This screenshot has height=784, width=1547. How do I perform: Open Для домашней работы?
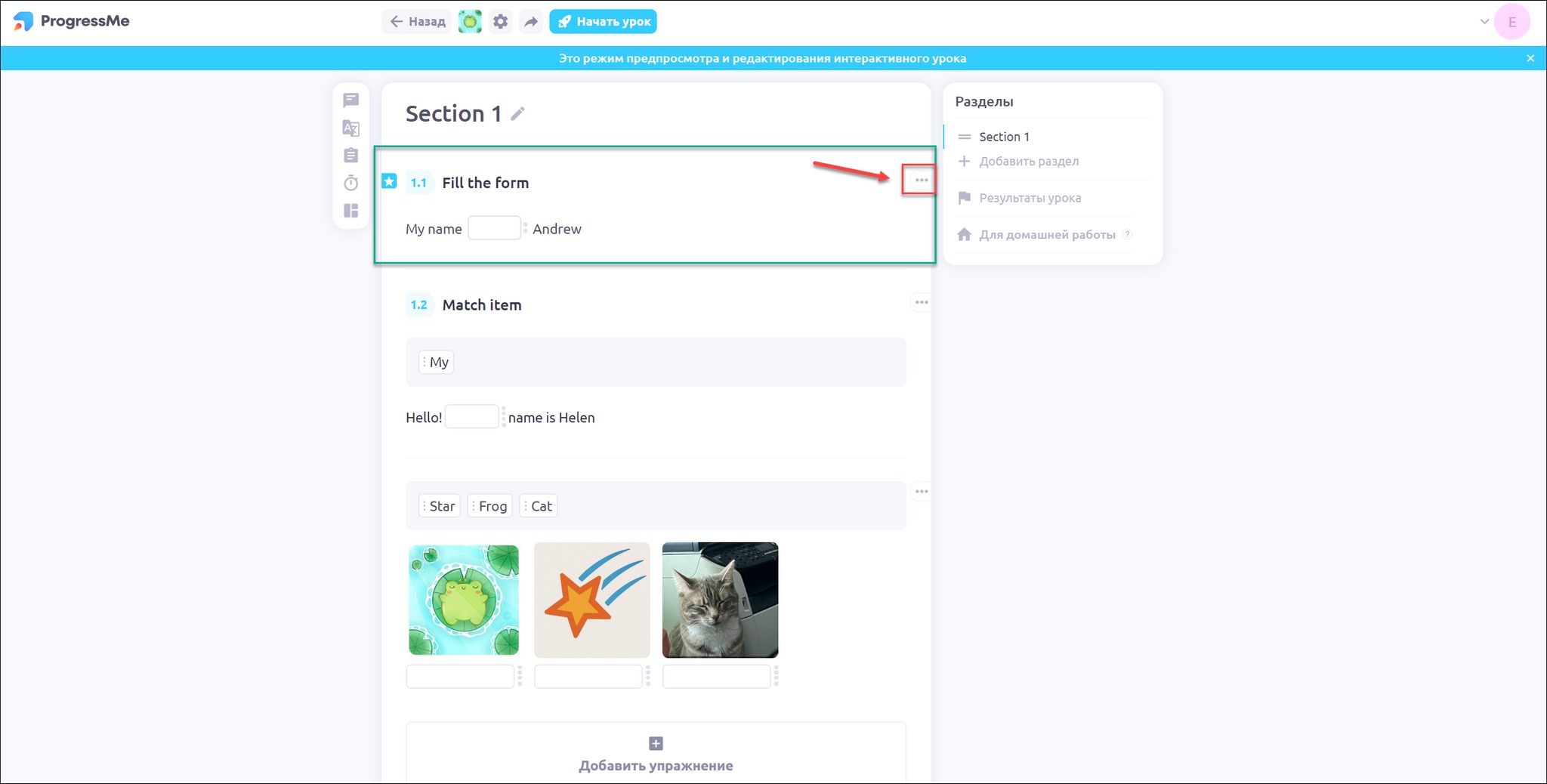coord(1047,234)
